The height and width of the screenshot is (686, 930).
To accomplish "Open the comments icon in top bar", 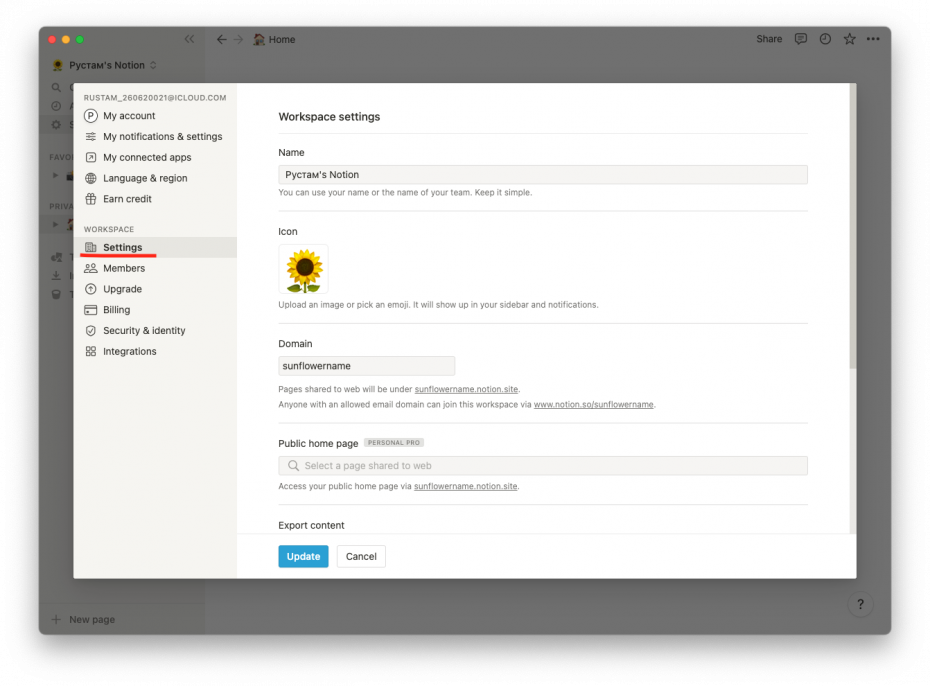I will 801,39.
